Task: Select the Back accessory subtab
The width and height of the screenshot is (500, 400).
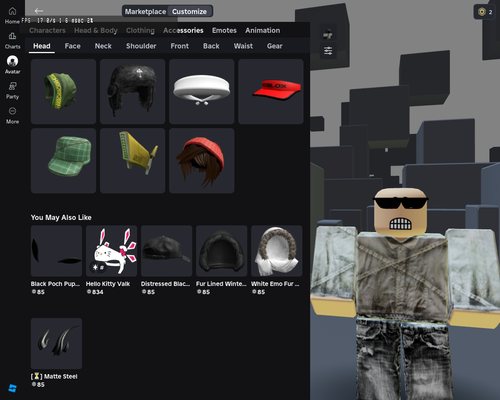Action: click(211, 46)
